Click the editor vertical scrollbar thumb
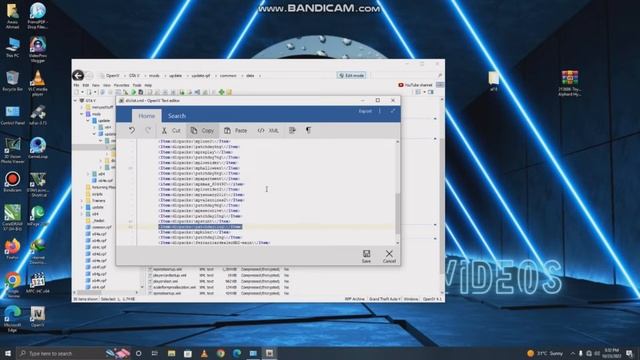The image size is (640, 360). tap(398, 213)
